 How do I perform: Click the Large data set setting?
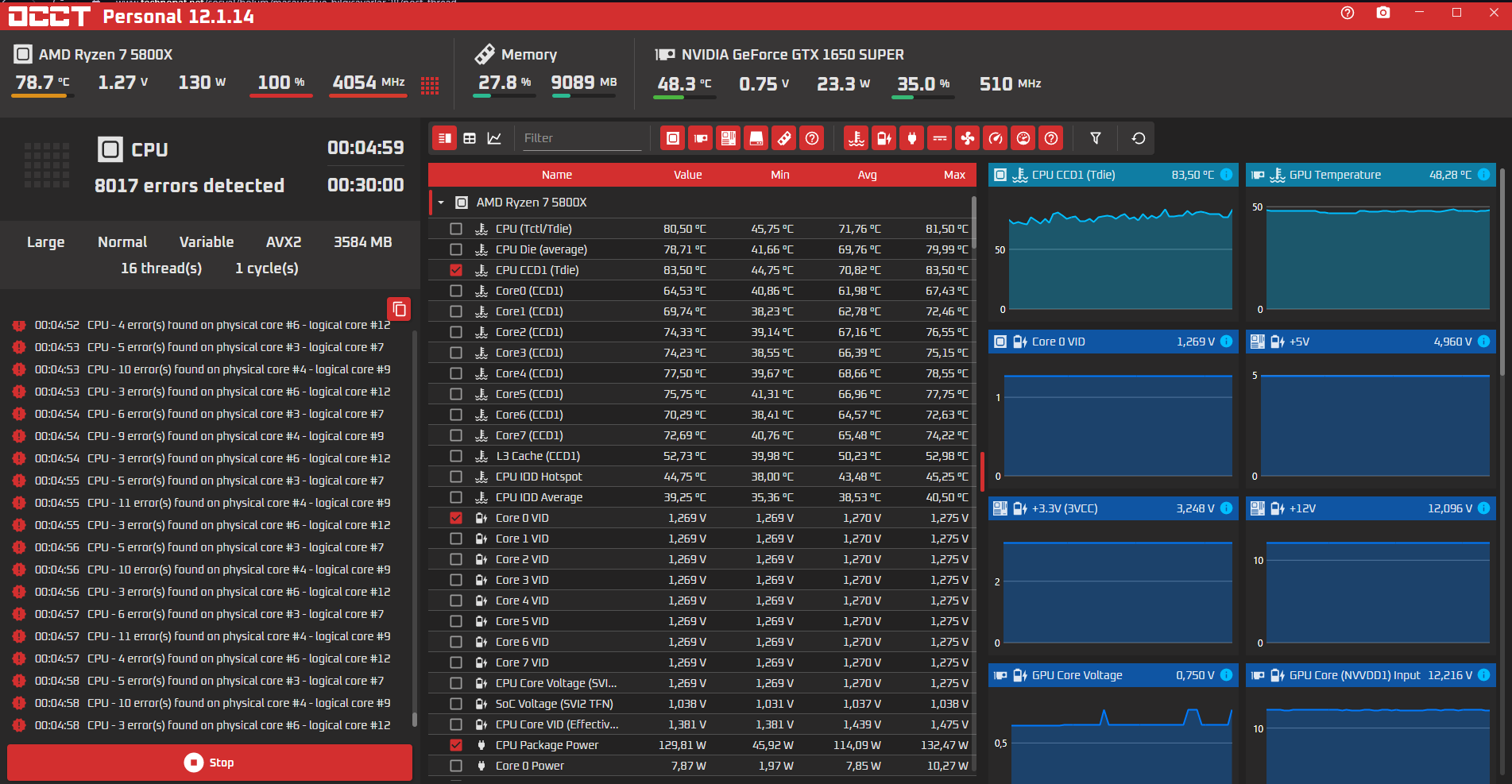[x=46, y=242]
